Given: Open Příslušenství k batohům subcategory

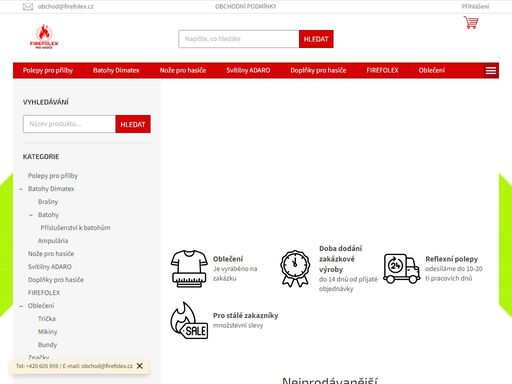Looking at the screenshot, I should (x=75, y=228).
